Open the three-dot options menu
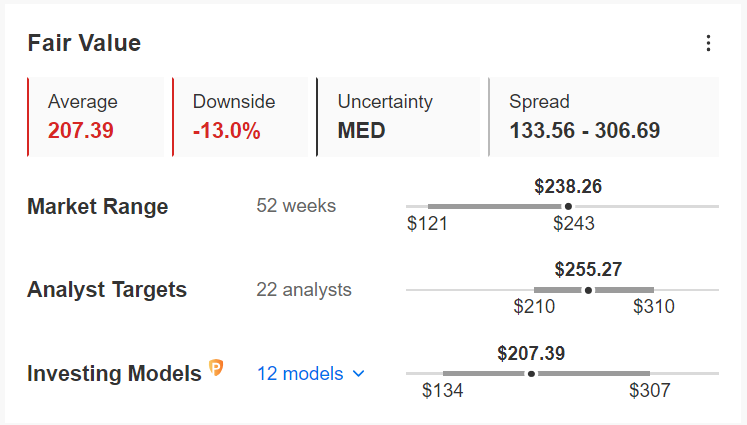Screen dimensions: 747x425 click(708, 43)
